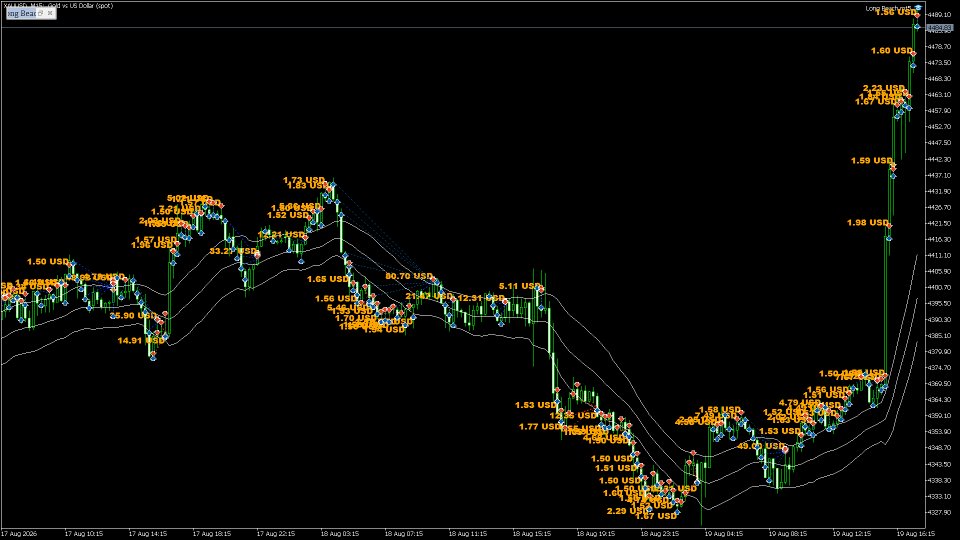Restore the Long Beach chart window
Screen dimensions: 960x540
pos(41,13)
